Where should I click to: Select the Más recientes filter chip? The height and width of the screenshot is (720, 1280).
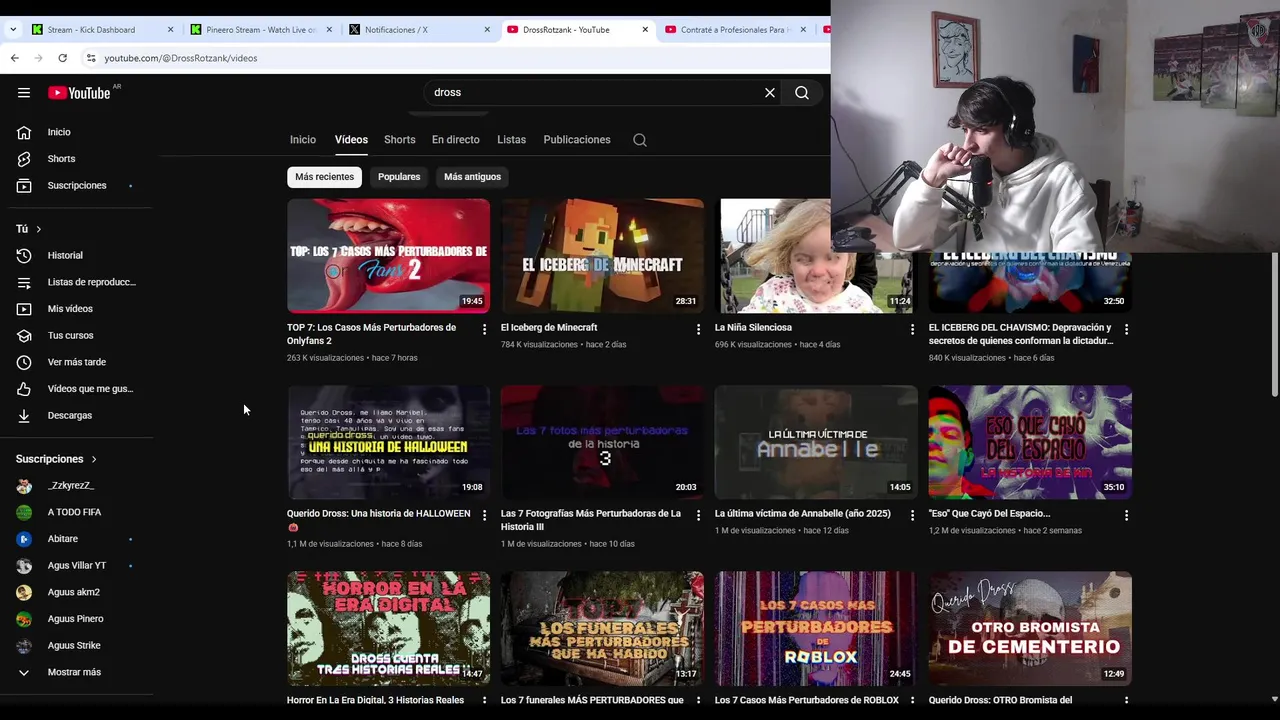coord(324,177)
